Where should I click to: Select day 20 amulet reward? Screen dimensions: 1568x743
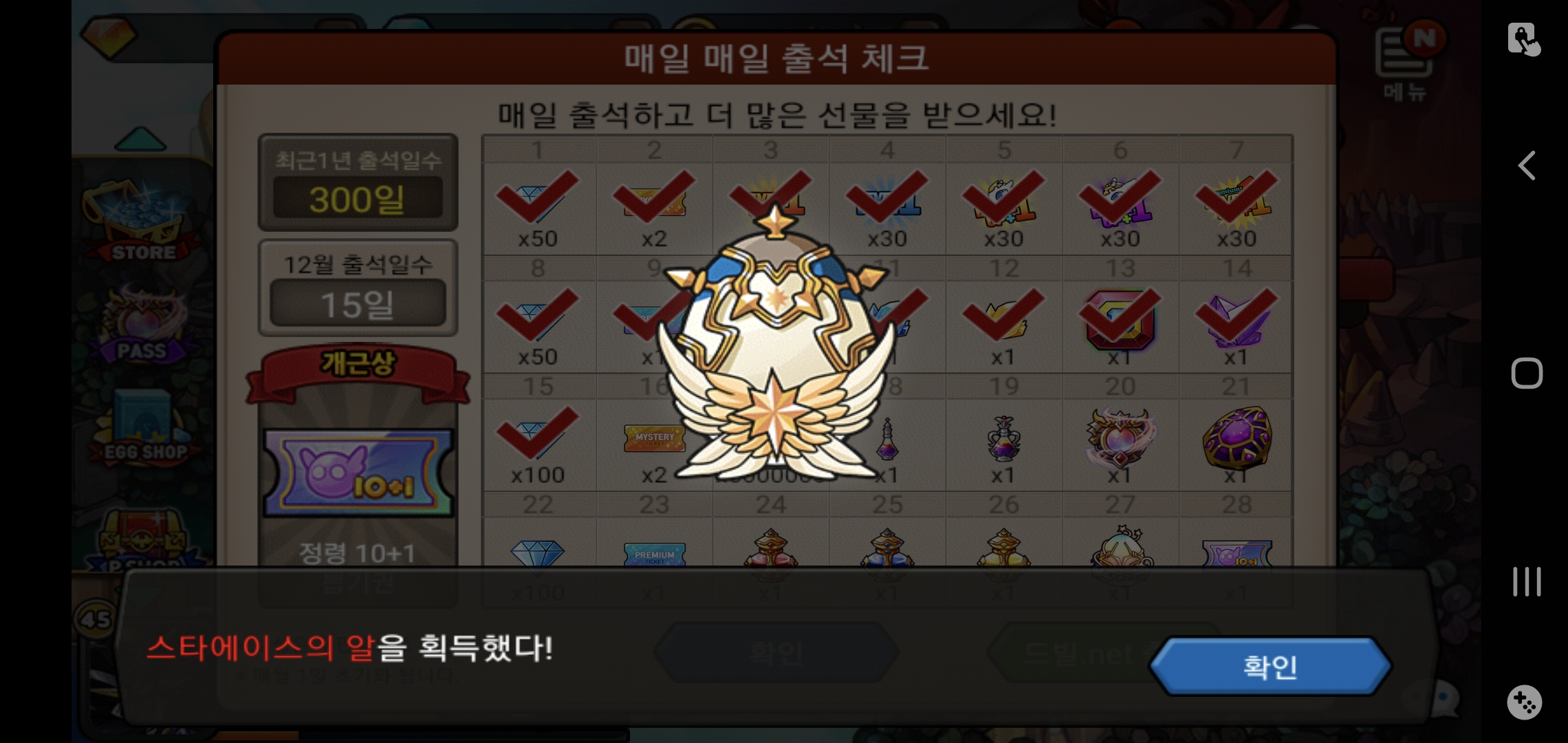pos(1120,444)
